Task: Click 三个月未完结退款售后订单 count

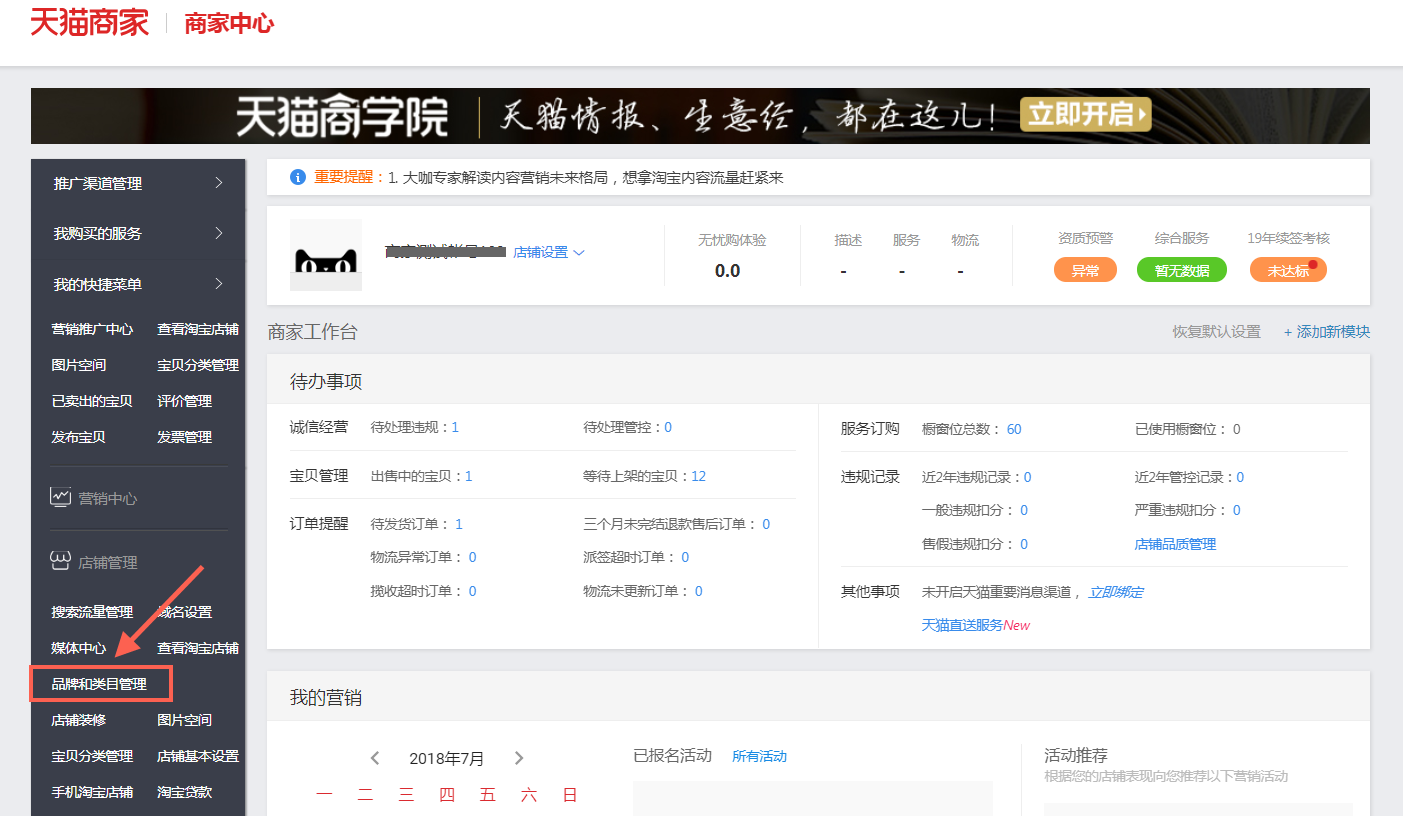Action: pos(766,524)
